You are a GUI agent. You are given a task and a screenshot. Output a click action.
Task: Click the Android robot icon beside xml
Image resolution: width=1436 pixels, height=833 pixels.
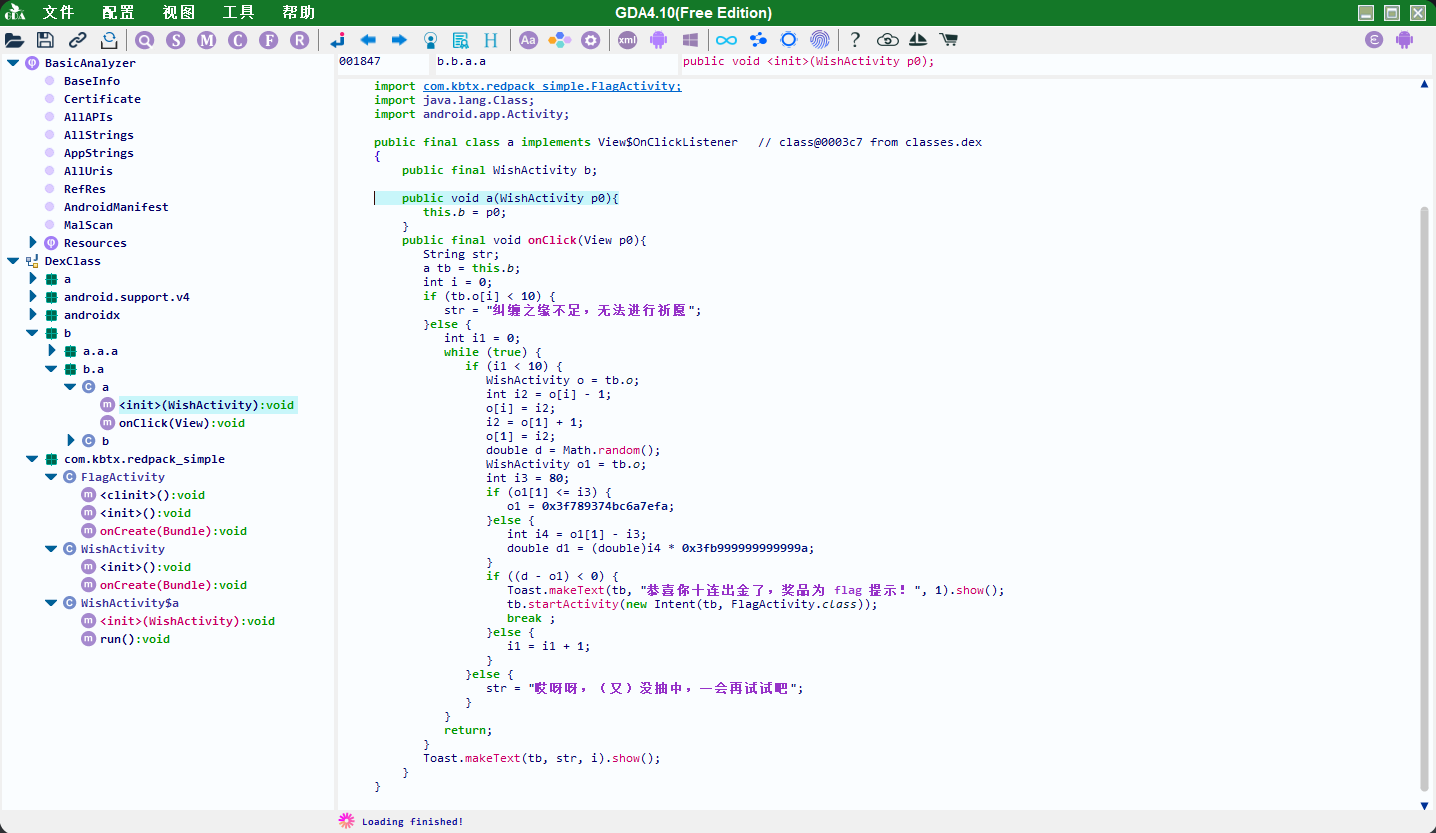(658, 40)
